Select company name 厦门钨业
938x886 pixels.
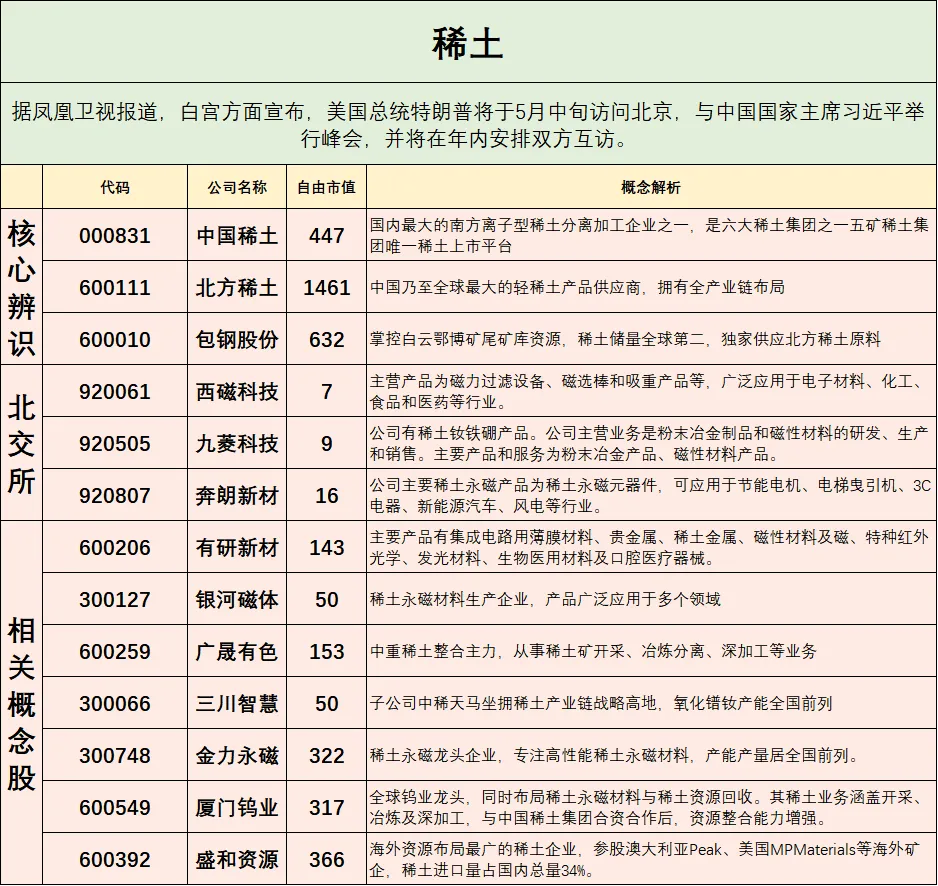(x=237, y=808)
